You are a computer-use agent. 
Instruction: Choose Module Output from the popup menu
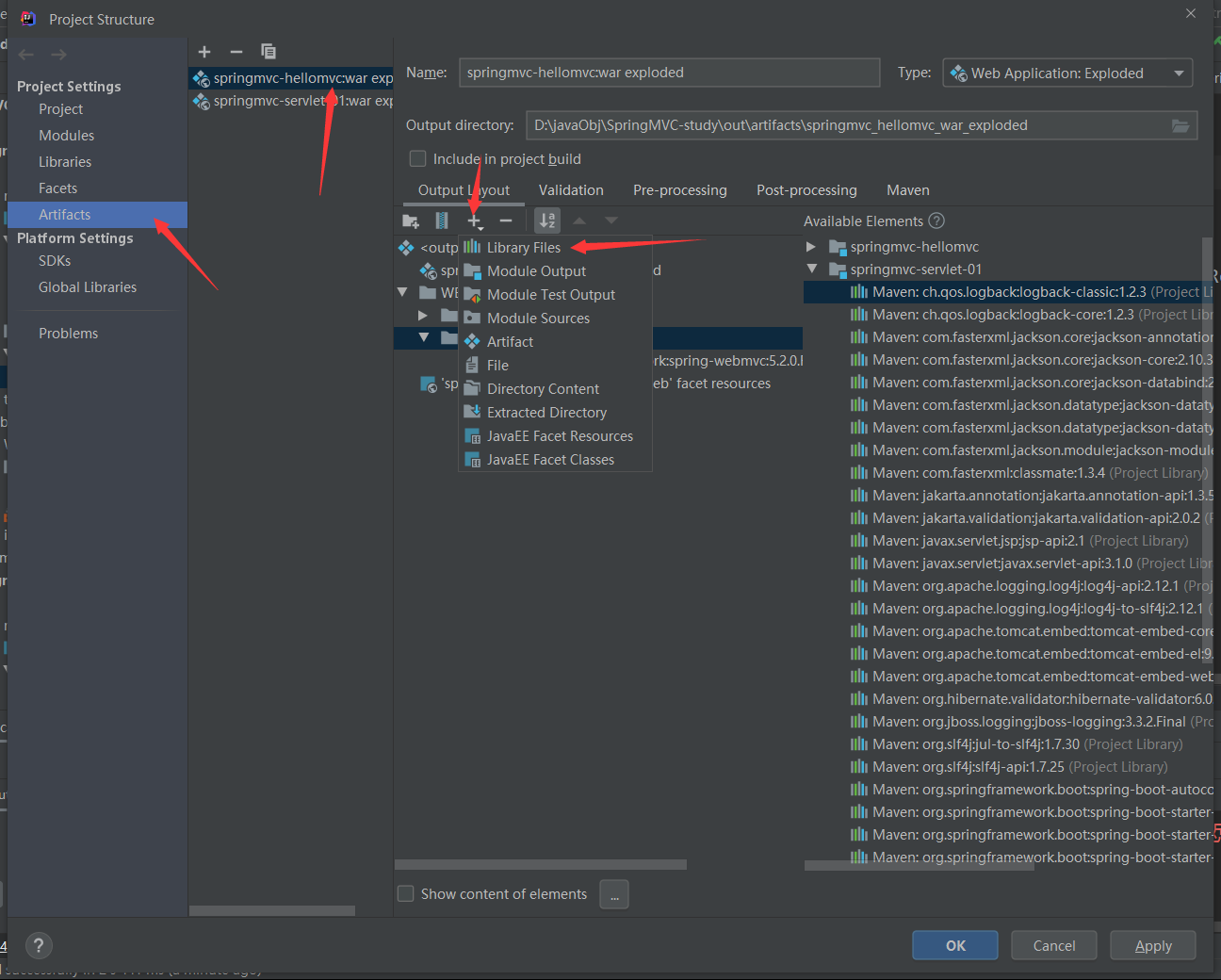coord(555,270)
